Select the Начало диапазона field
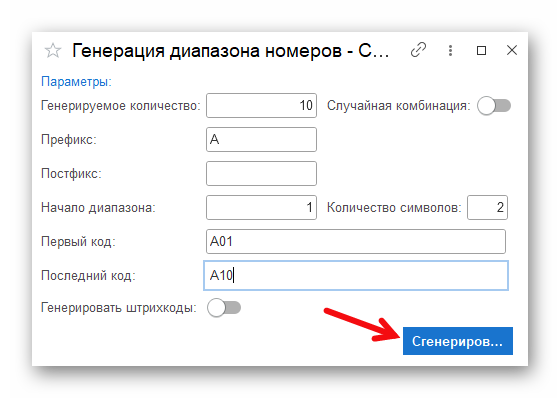Image resolution: width=560 pixels, height=398 pixels. click(261, 207)
